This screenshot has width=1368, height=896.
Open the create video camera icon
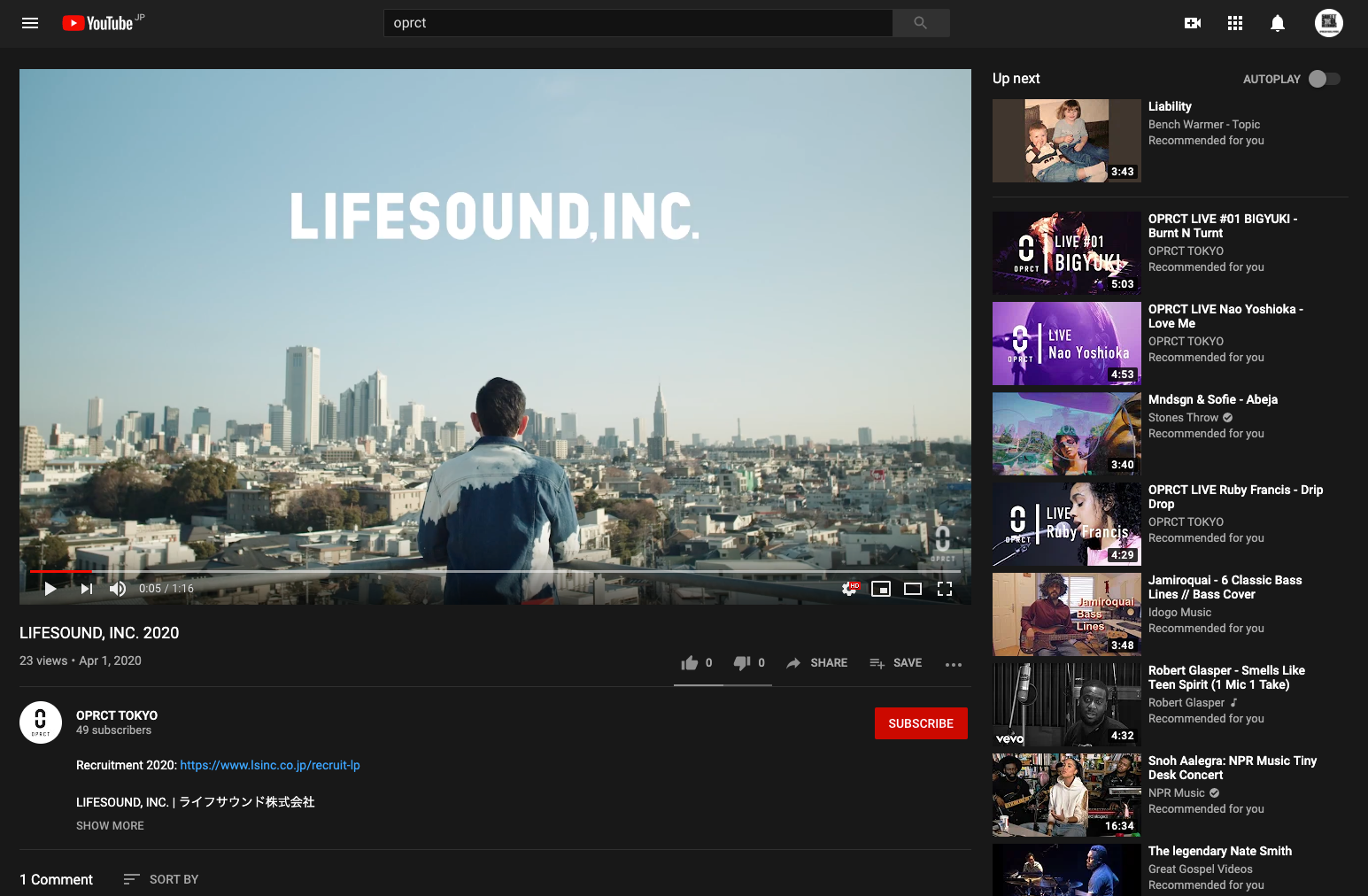pyautogui.click(x=1193, y=23)
